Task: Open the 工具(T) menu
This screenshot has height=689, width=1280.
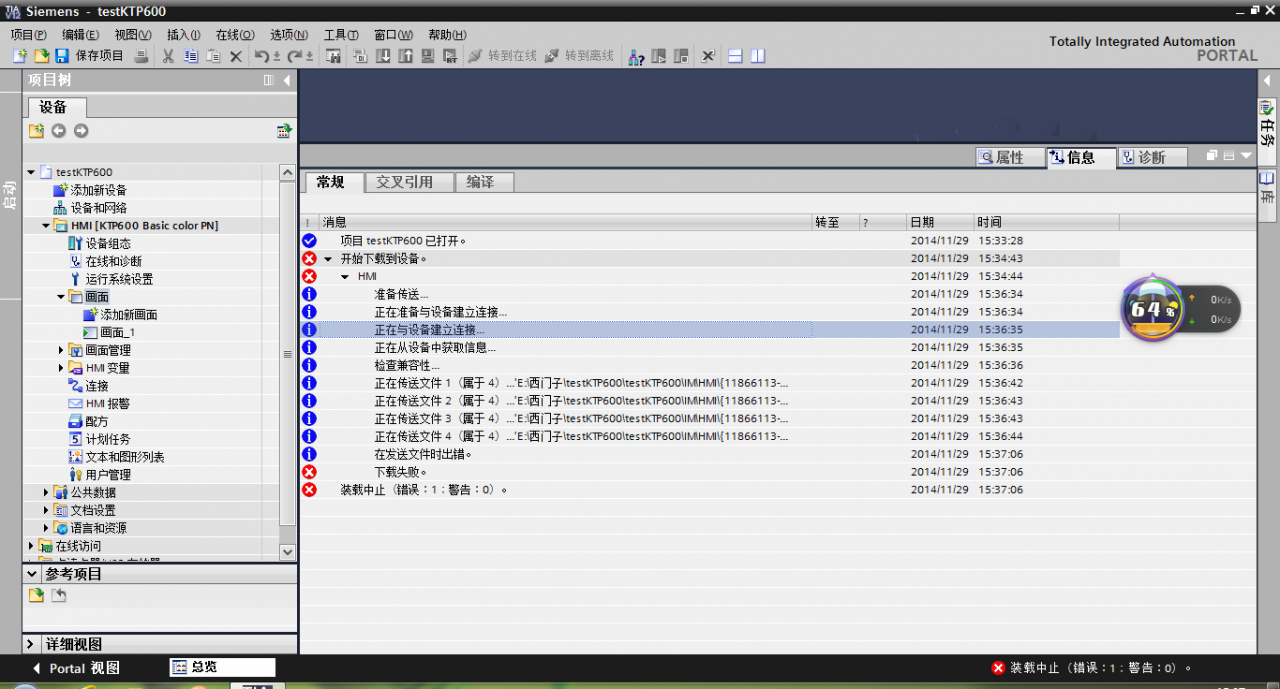Action: (341, 34)
